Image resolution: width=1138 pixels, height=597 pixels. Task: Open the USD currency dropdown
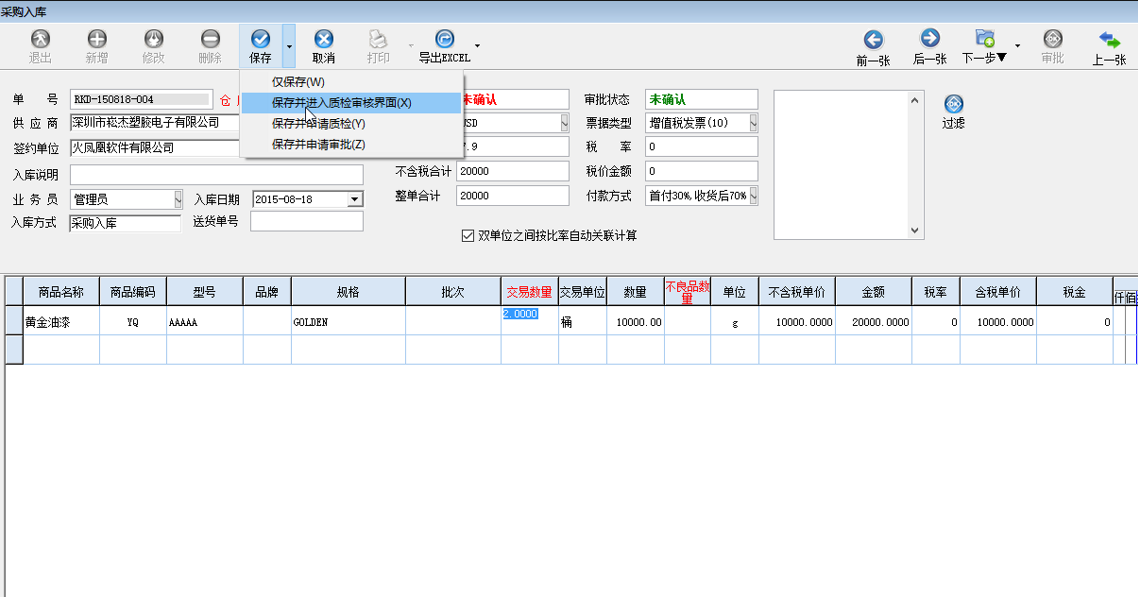[564, 123]
